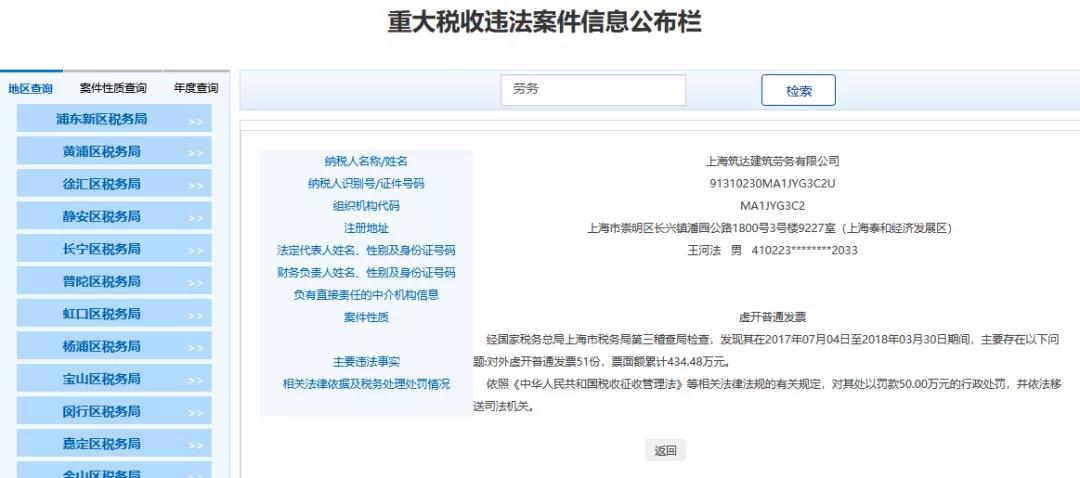
Task: Switch to the 地区查询 tab
Action: click(31, 88)
